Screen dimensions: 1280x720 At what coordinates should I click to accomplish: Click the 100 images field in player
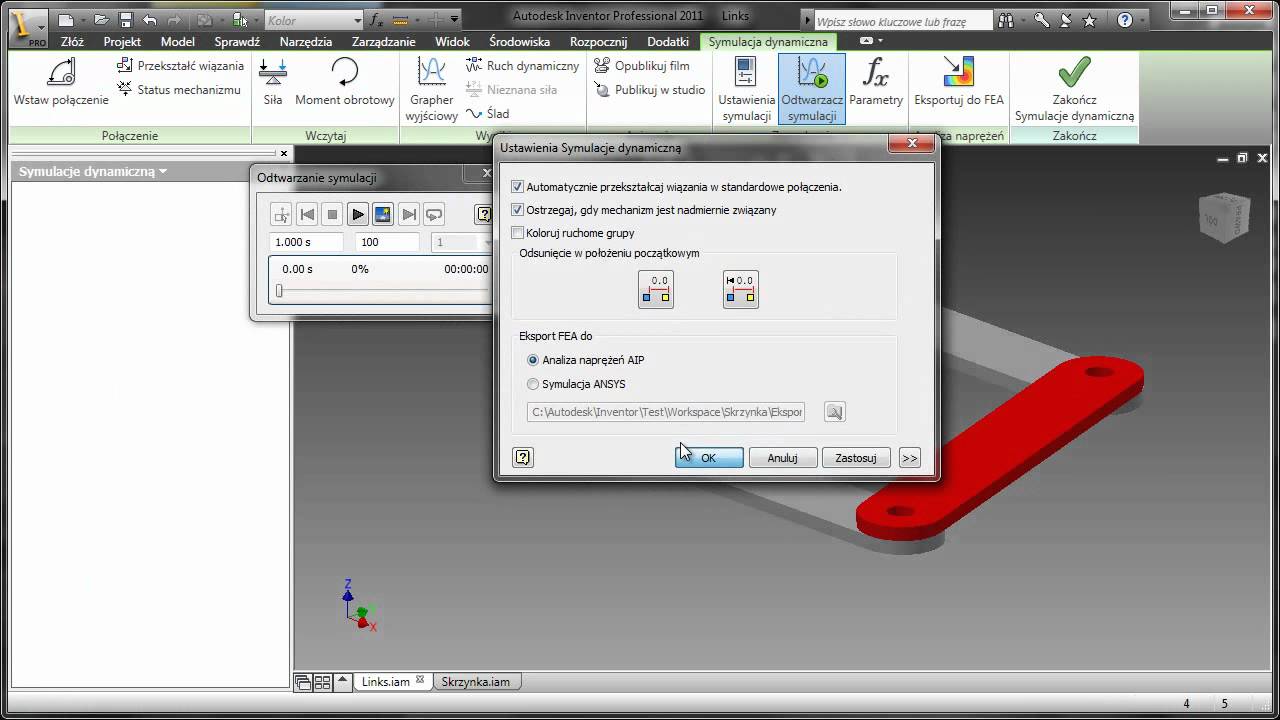coord(388,242)
